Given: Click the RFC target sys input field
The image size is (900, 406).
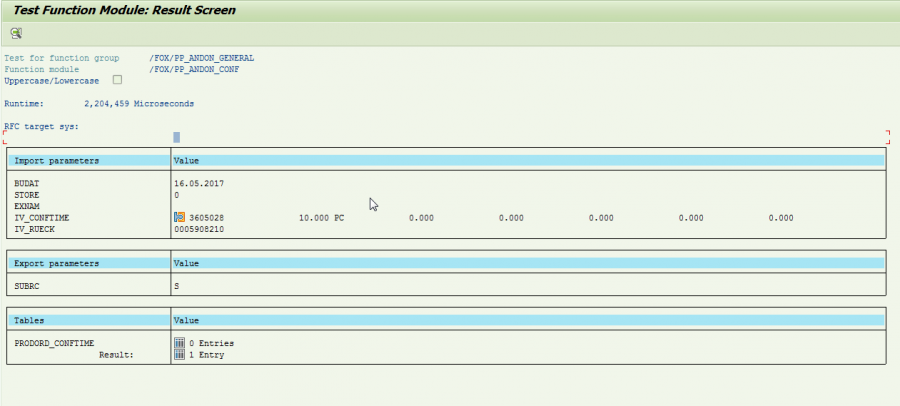Looking at the screenshot, I should 177,137.
